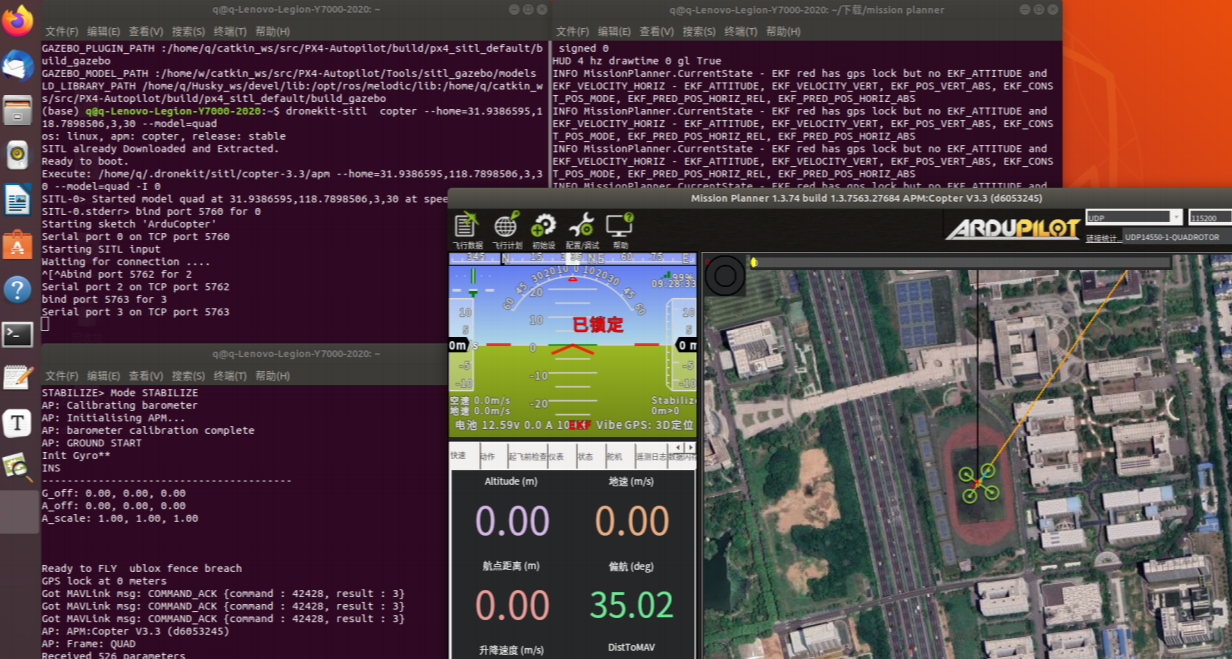Open Thunderbird mail from the dock
The height and width of the screenshot is (659, 1232).
click(x=17, y=65)
